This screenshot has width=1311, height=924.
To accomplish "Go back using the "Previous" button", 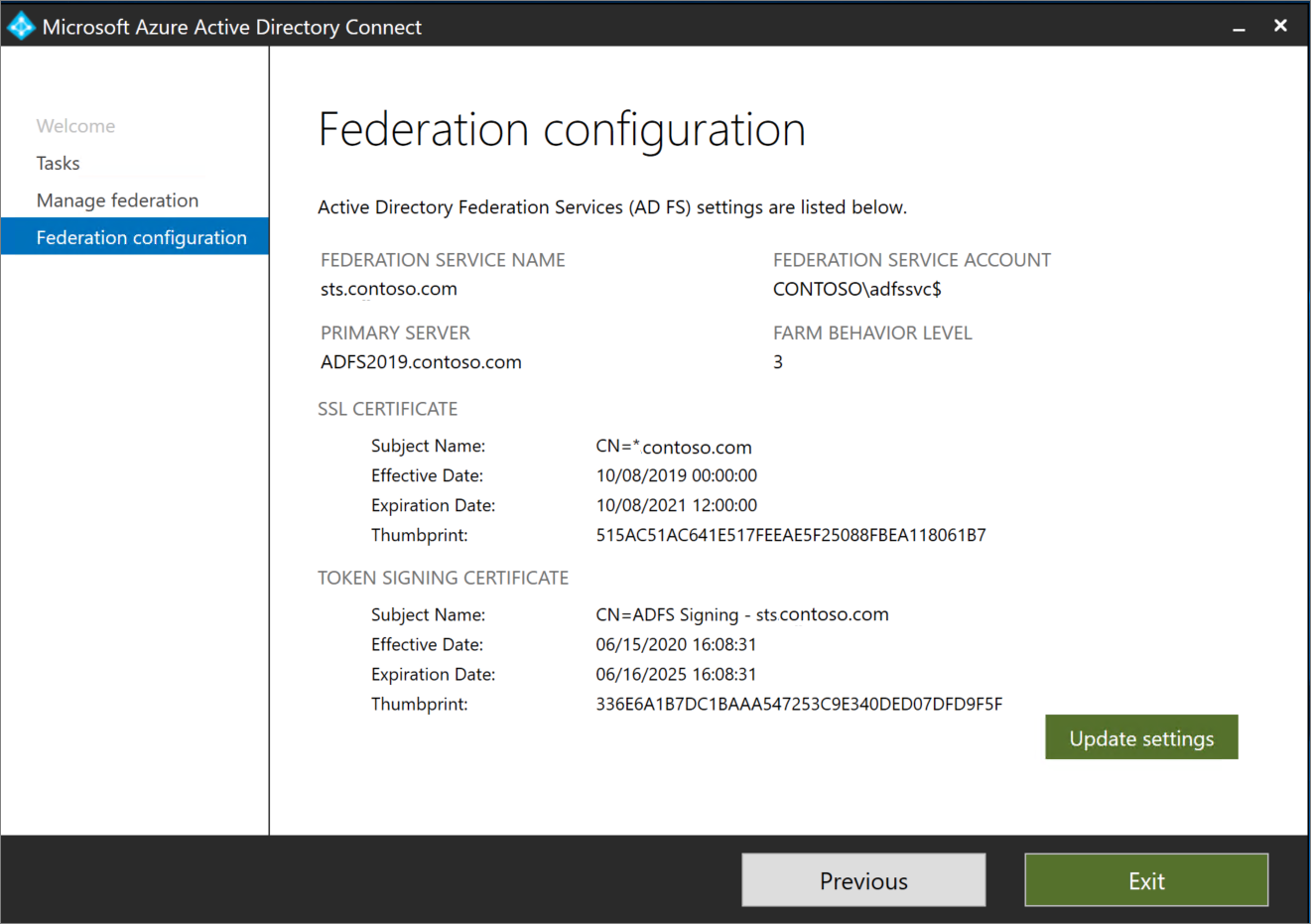I will pyautogui.click(x=862, y=880).
